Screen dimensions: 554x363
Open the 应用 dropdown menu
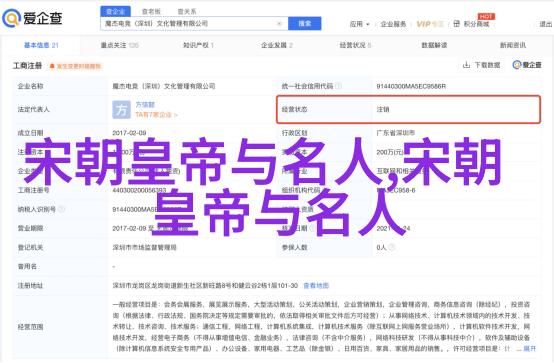[x=359, y=24]
